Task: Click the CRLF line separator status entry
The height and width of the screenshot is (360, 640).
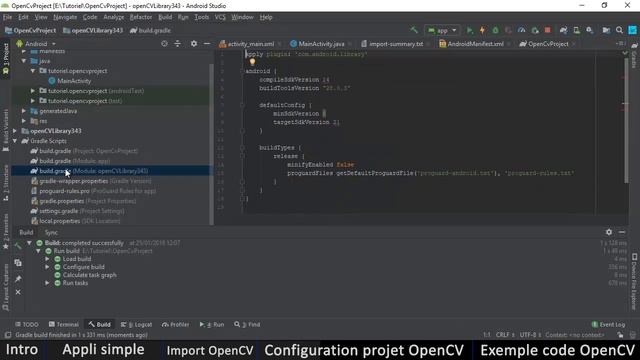Action: tap(505, 335)
